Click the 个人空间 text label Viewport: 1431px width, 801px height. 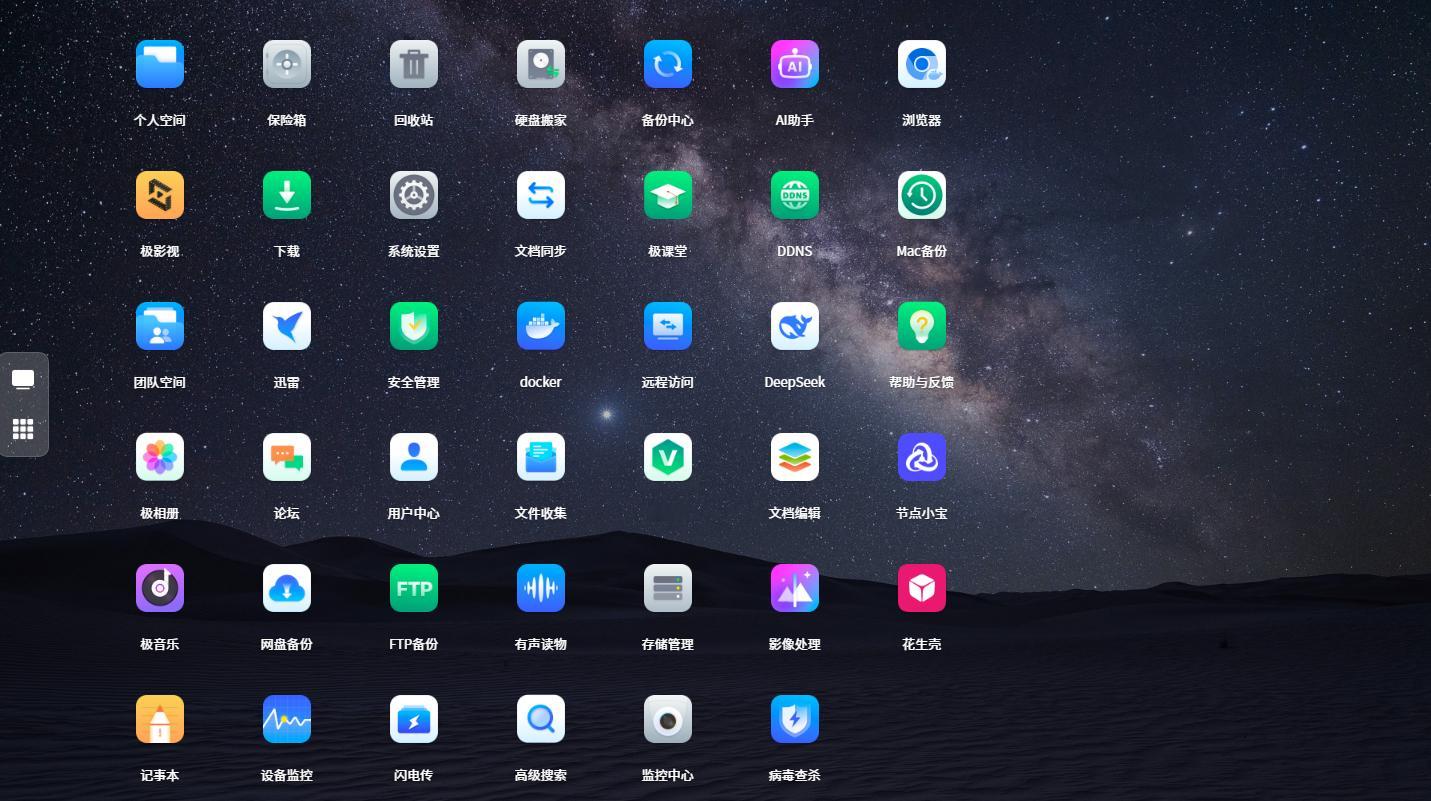[x=160, y=120]
